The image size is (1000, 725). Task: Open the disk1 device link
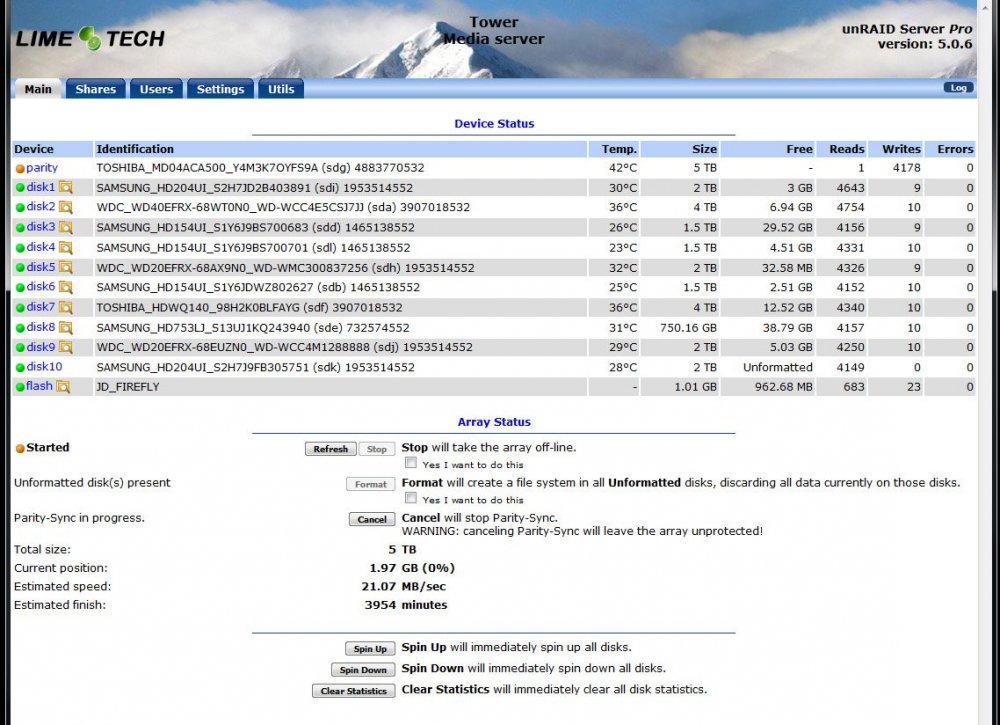point(41,187)
